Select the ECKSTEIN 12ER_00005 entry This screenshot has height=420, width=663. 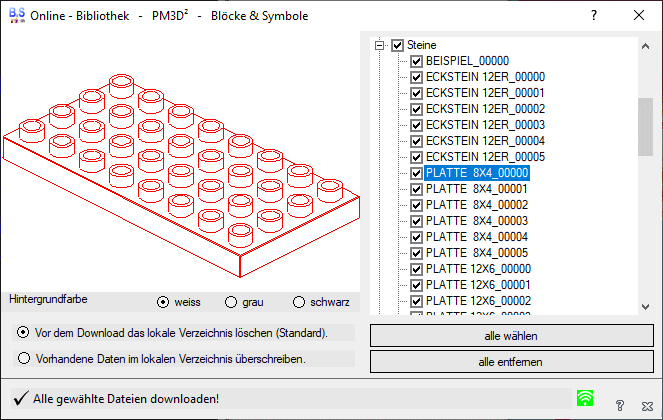pos(485,157)
